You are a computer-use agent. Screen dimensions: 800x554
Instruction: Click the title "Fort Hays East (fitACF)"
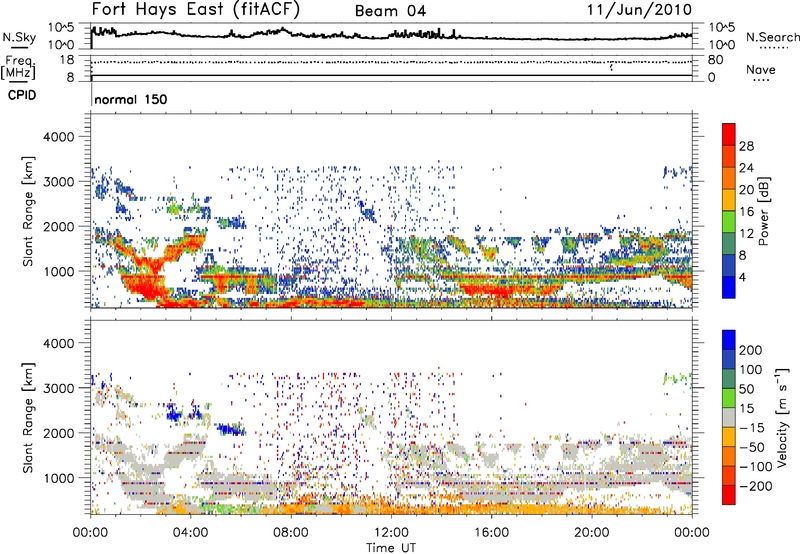(x=195, y=9)
